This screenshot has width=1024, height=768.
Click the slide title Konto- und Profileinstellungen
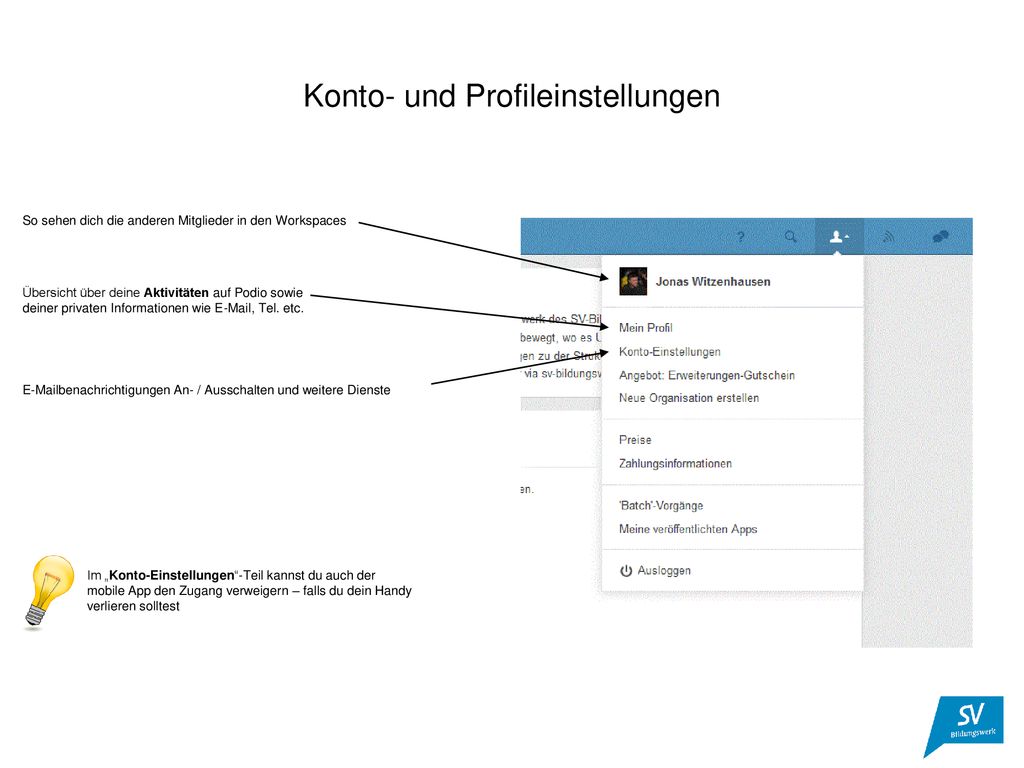[512, 96]
